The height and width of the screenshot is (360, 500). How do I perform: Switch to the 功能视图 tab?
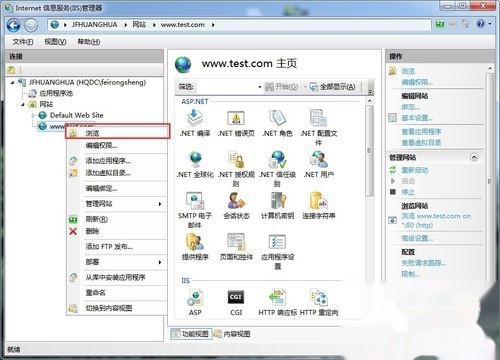(x=191, y=334)
